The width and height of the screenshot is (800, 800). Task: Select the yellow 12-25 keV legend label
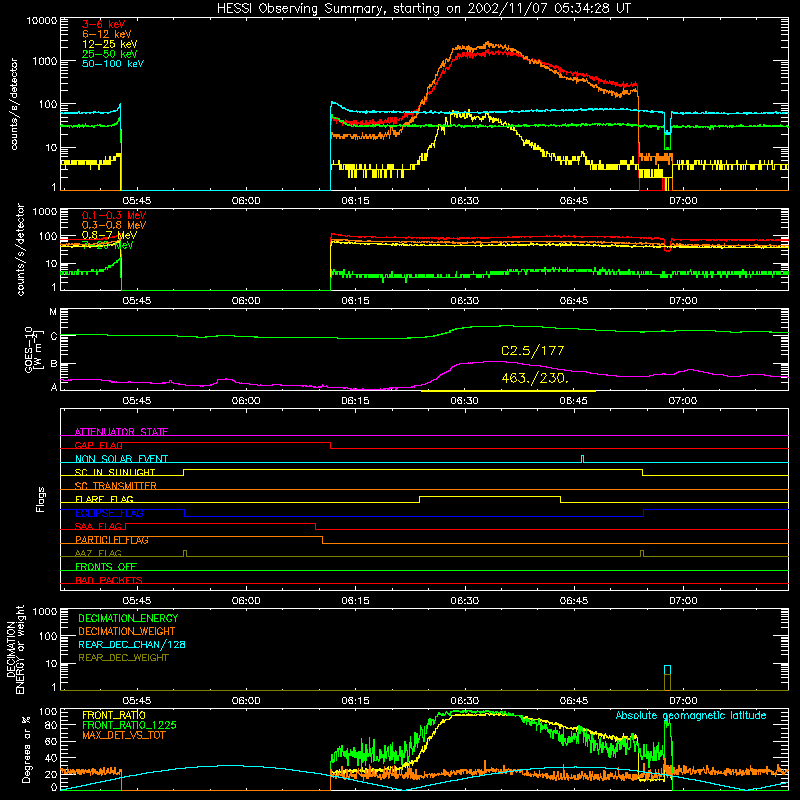point(110,44)
